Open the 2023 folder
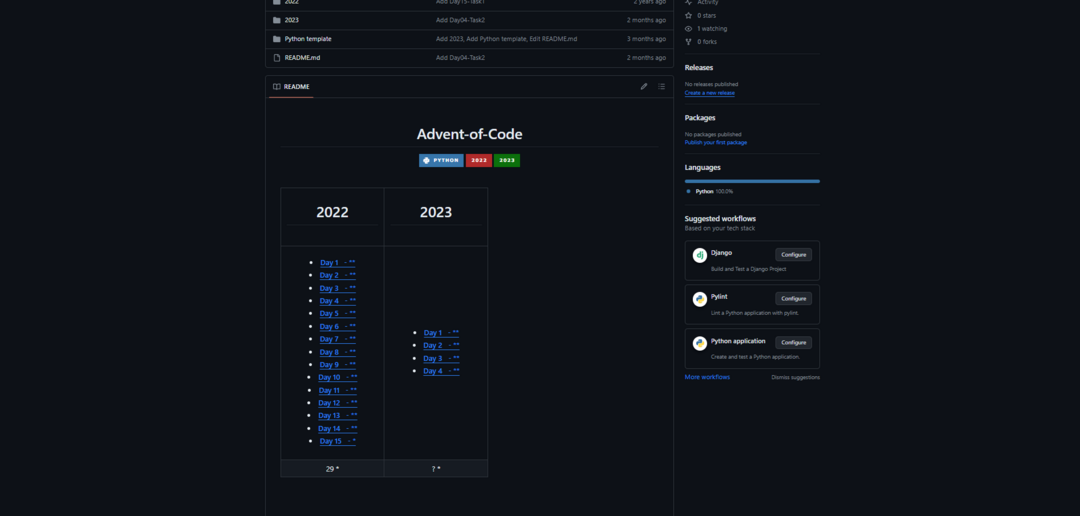1080x516 pixels. click(x=291, y=20)
